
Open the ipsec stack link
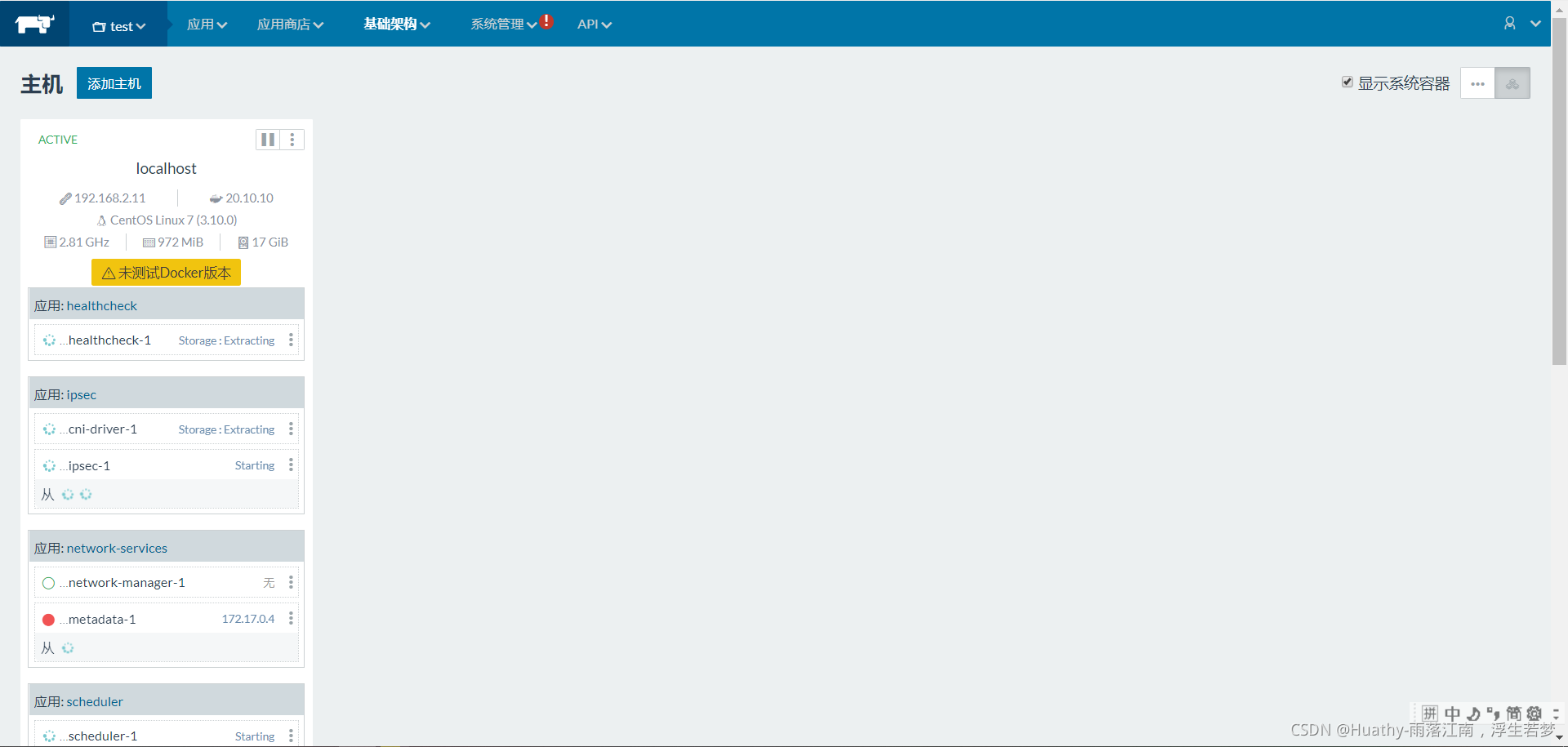point(82,394)
